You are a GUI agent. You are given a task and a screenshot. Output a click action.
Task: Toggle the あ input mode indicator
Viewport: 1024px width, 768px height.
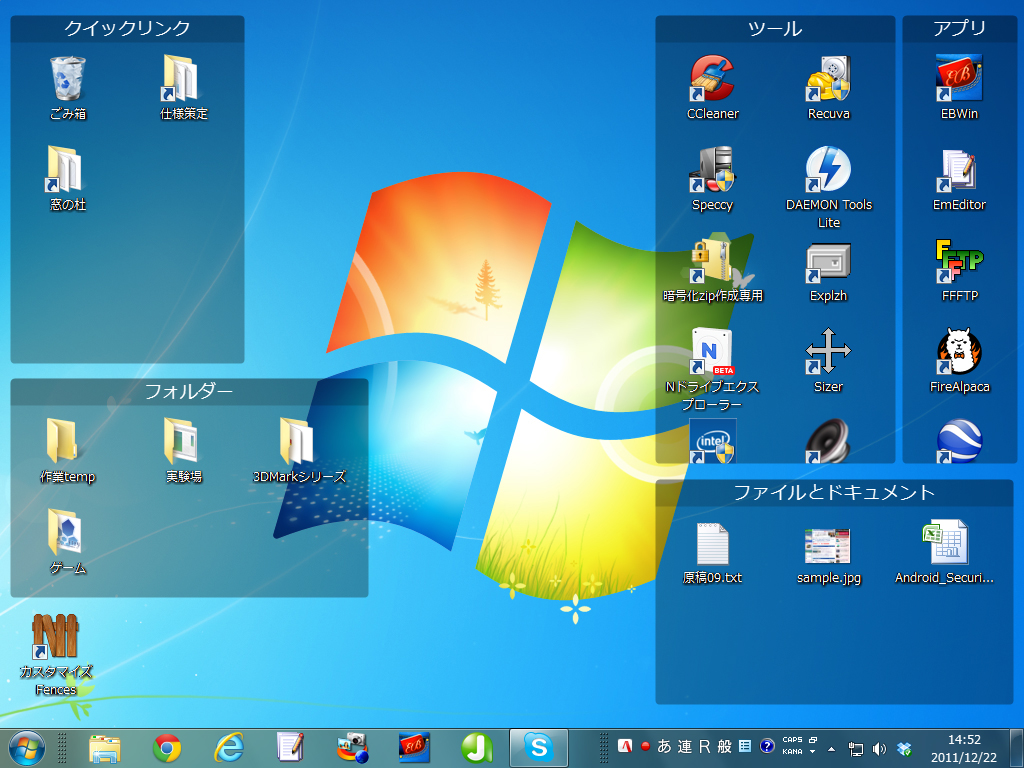coord(664,746)
